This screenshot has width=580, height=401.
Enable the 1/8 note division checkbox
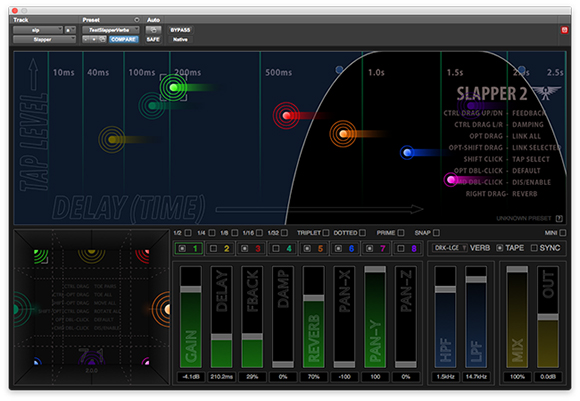[x=235, y=233]
